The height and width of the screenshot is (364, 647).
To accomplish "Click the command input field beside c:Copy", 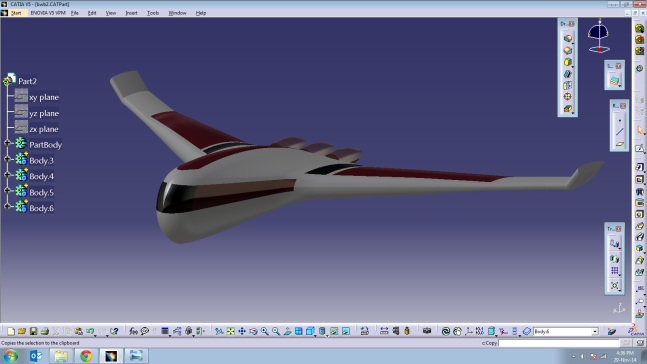I will click(559, 343).
